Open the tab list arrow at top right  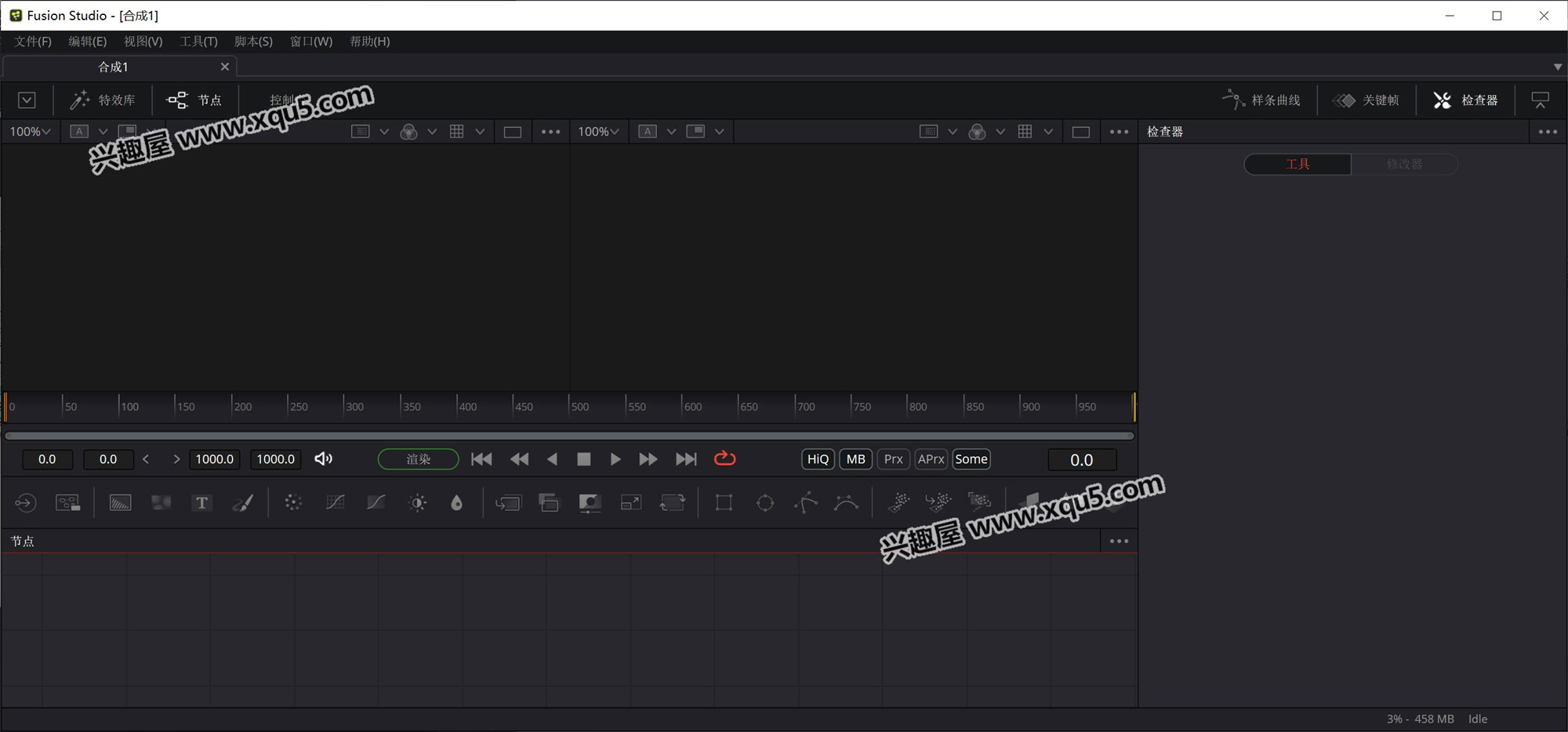[1557, 67]
